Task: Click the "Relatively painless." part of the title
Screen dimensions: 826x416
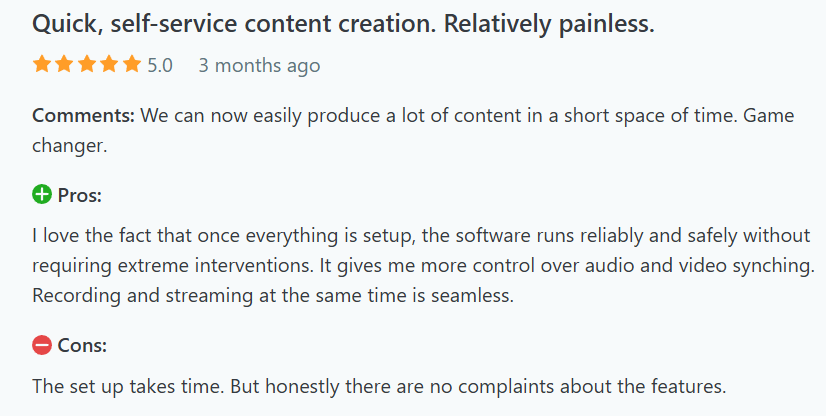Action: pyautogui.click(x=549, y=24)
